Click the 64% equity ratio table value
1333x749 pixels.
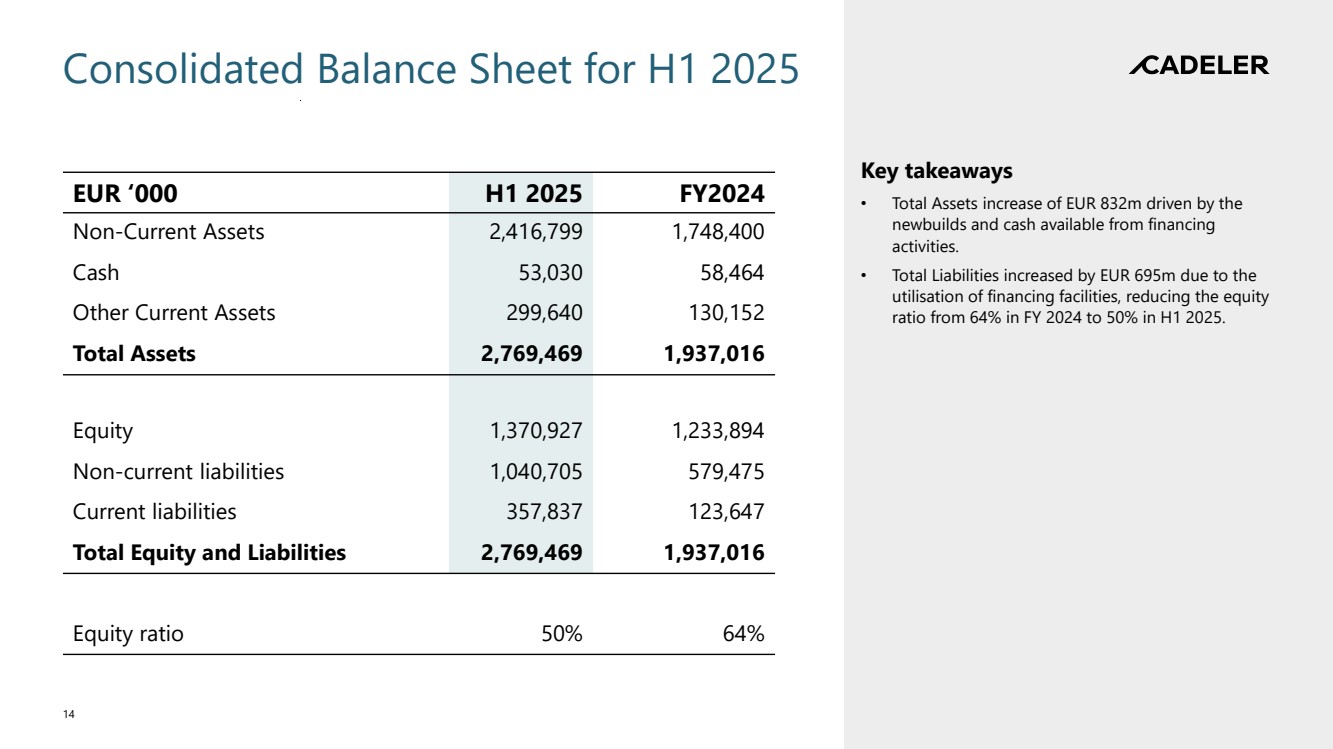743,633
